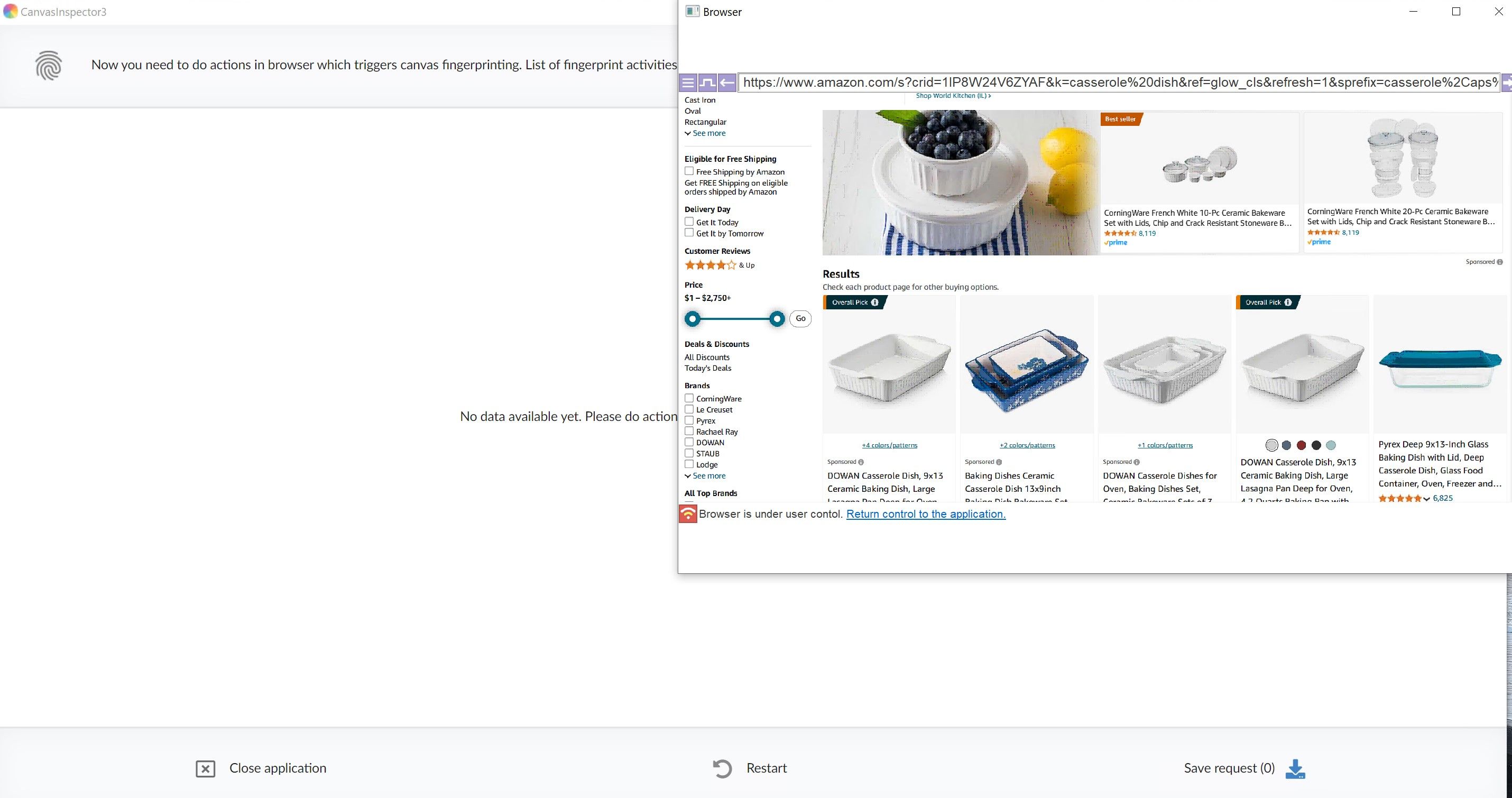Image resolution: width=1512 pixels, height=798 pixels.
Task: Click the back arrow button in the browser
Action: pos(727,83)
